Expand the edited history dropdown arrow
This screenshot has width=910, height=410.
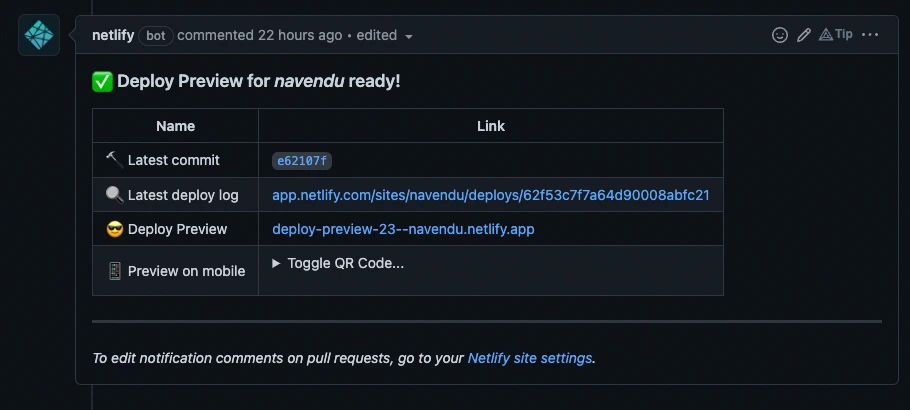tap(409, 37)
